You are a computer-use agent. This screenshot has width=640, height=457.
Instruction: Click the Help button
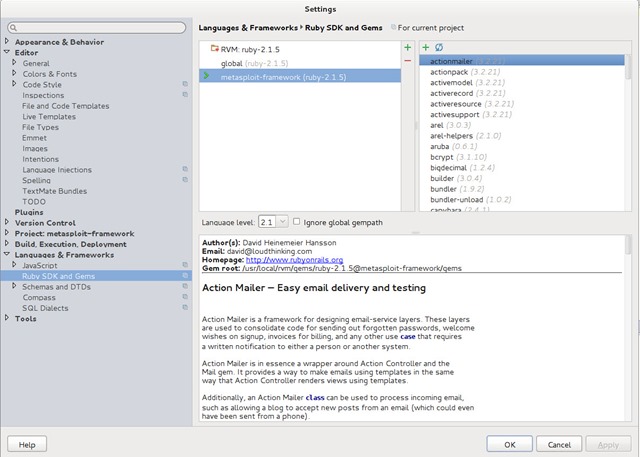[27, 444]
